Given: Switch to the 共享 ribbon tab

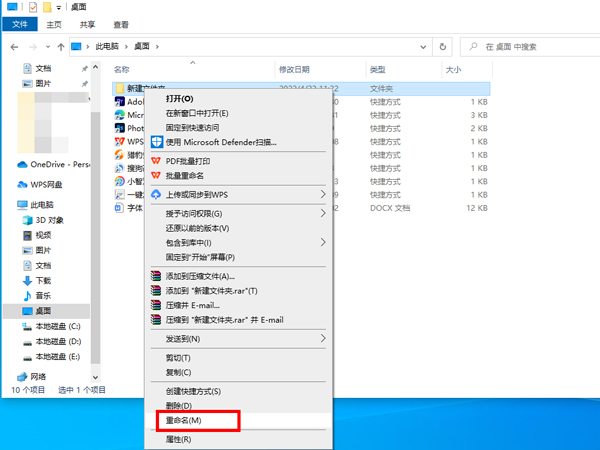Looking at the screenshot, I should tap(87, 25).
